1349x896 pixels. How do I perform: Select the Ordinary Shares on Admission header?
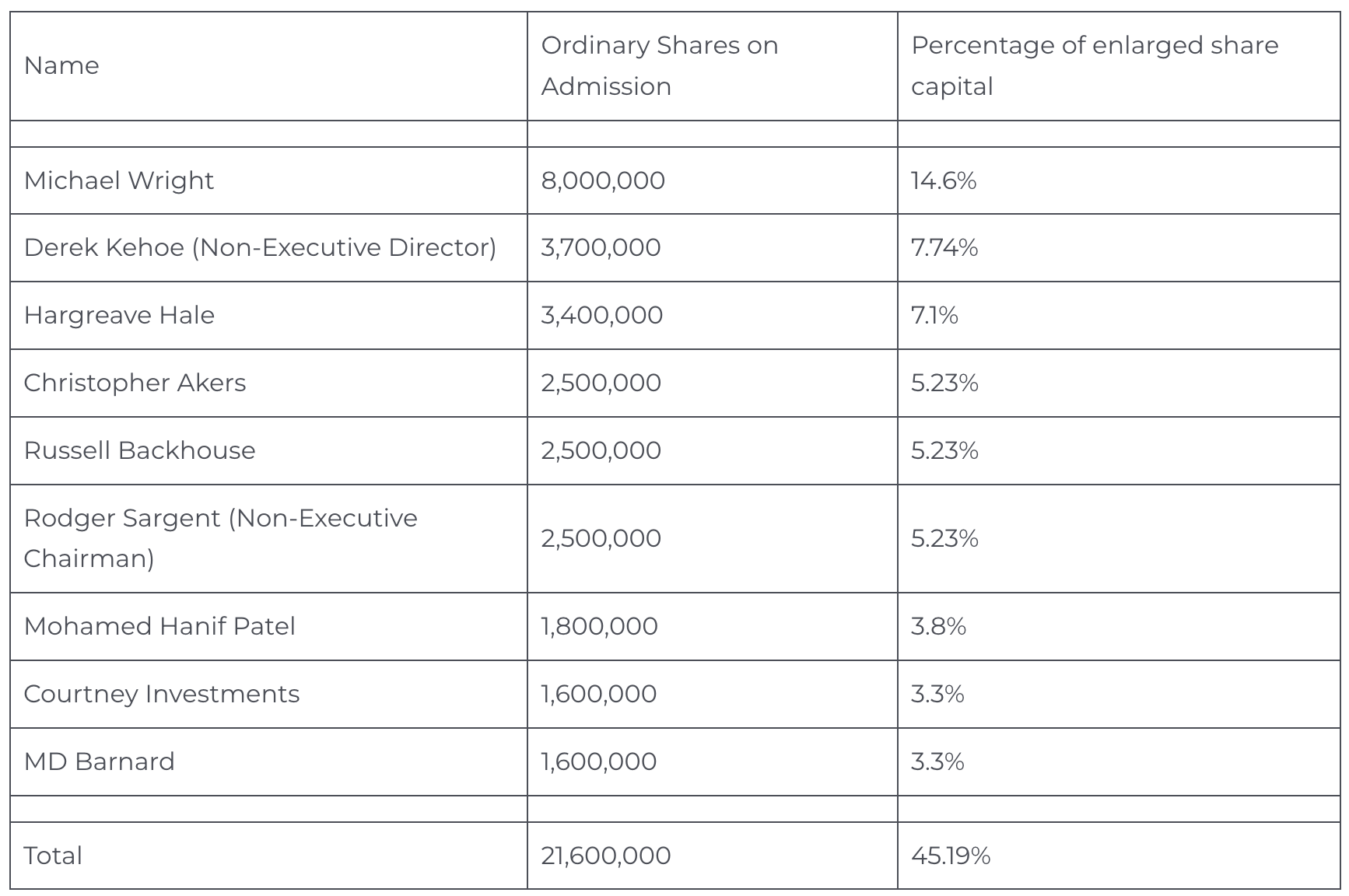659,66
